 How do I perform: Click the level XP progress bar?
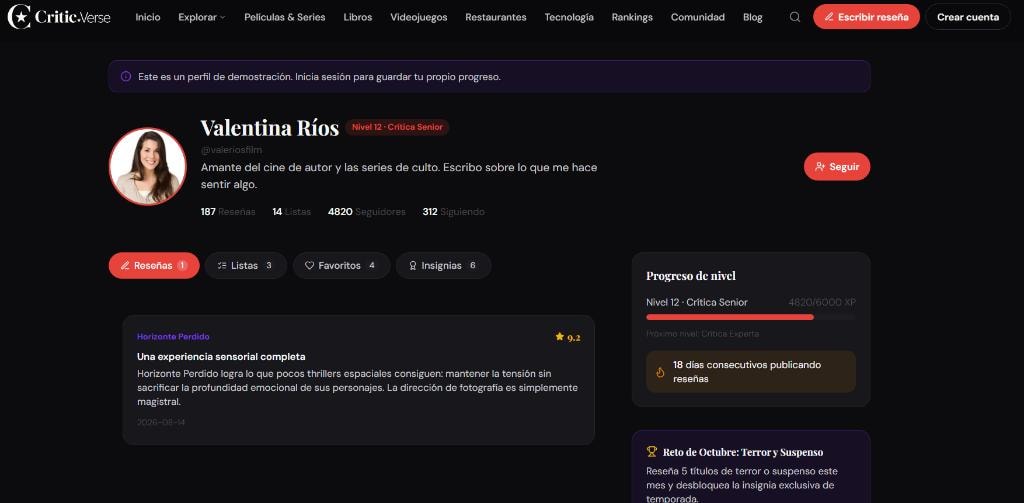coord(750,317)
